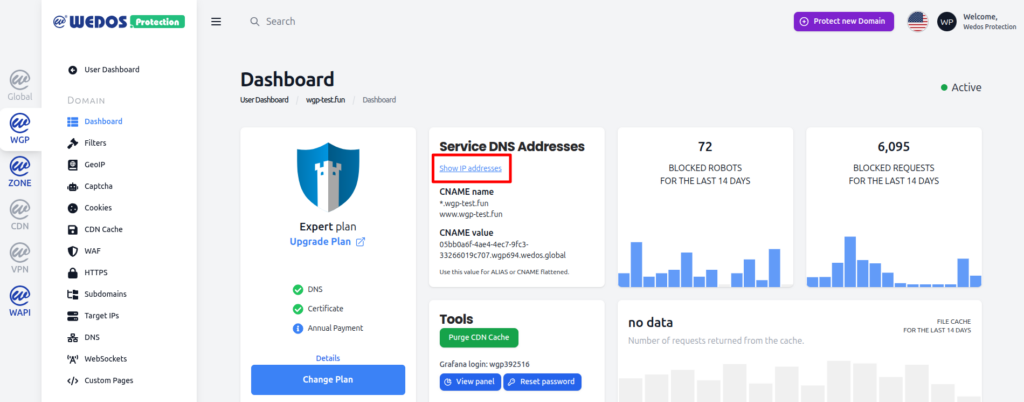The image size is (1024, 402).
Task: Click the www.wgp-test.fun CNAME name
Action: (x=471, y=213)
